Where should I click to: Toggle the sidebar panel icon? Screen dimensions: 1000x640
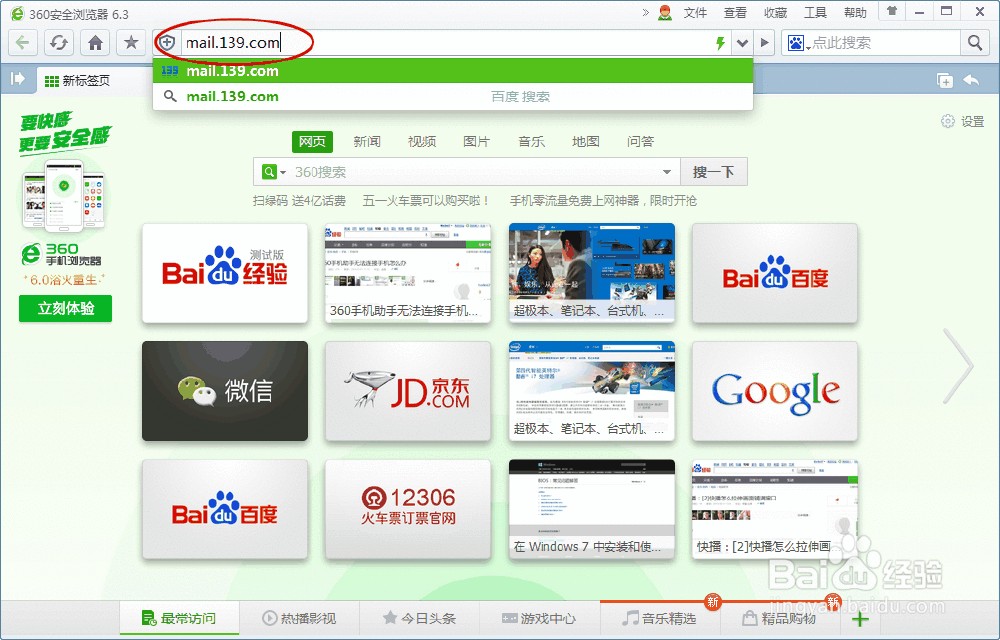click(x=18, y=79)
